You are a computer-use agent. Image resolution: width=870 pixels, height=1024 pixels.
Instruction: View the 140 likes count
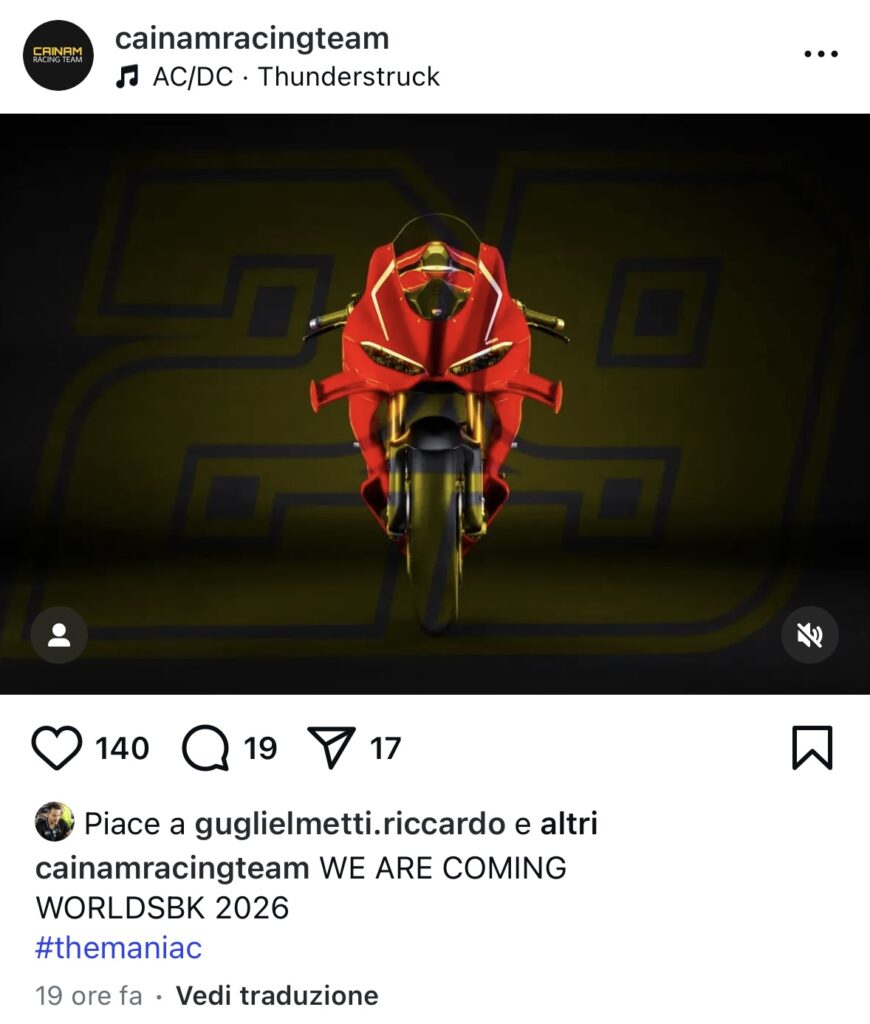[122, 748]
